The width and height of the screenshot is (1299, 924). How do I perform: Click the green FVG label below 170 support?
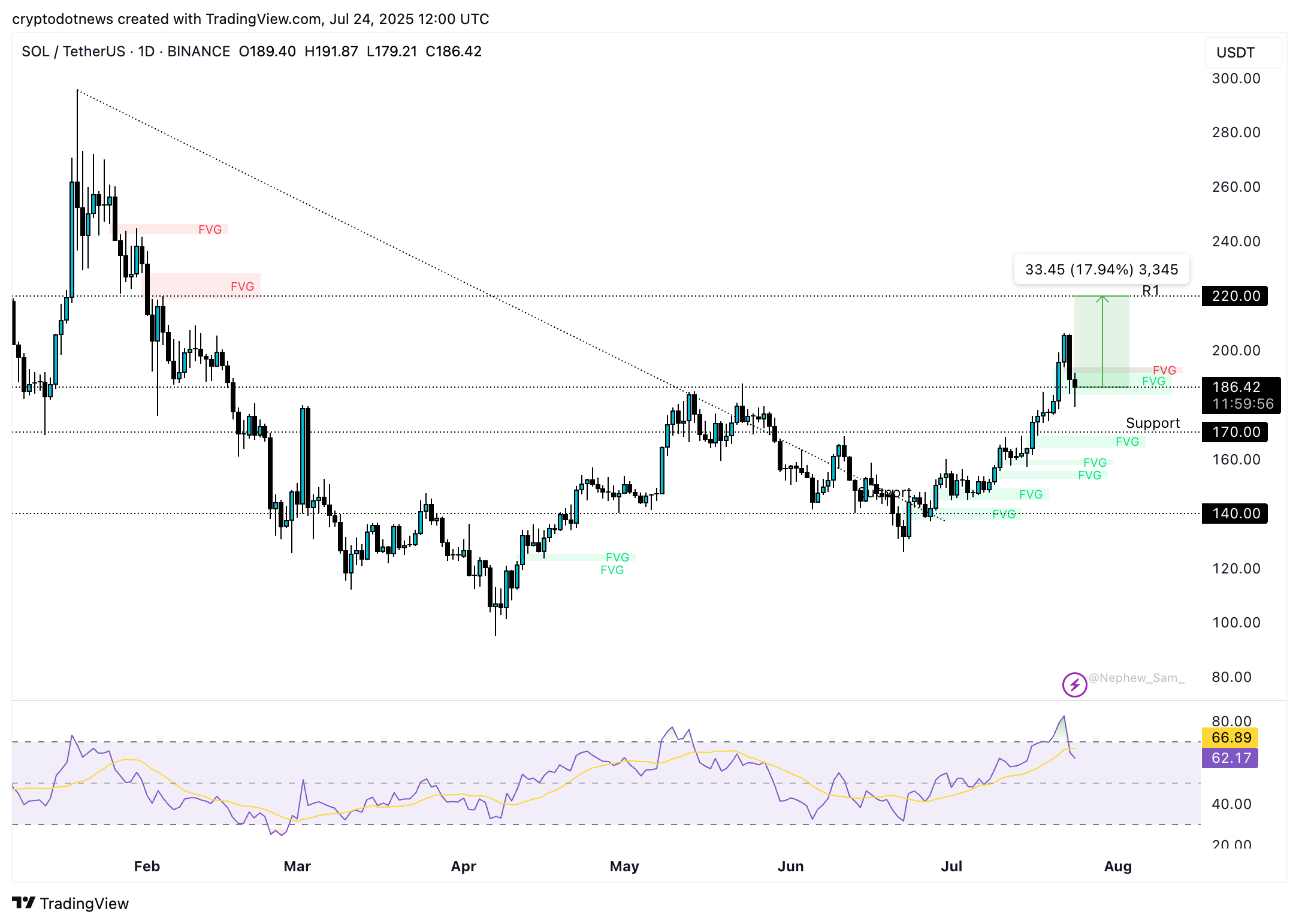[1126, 442]
